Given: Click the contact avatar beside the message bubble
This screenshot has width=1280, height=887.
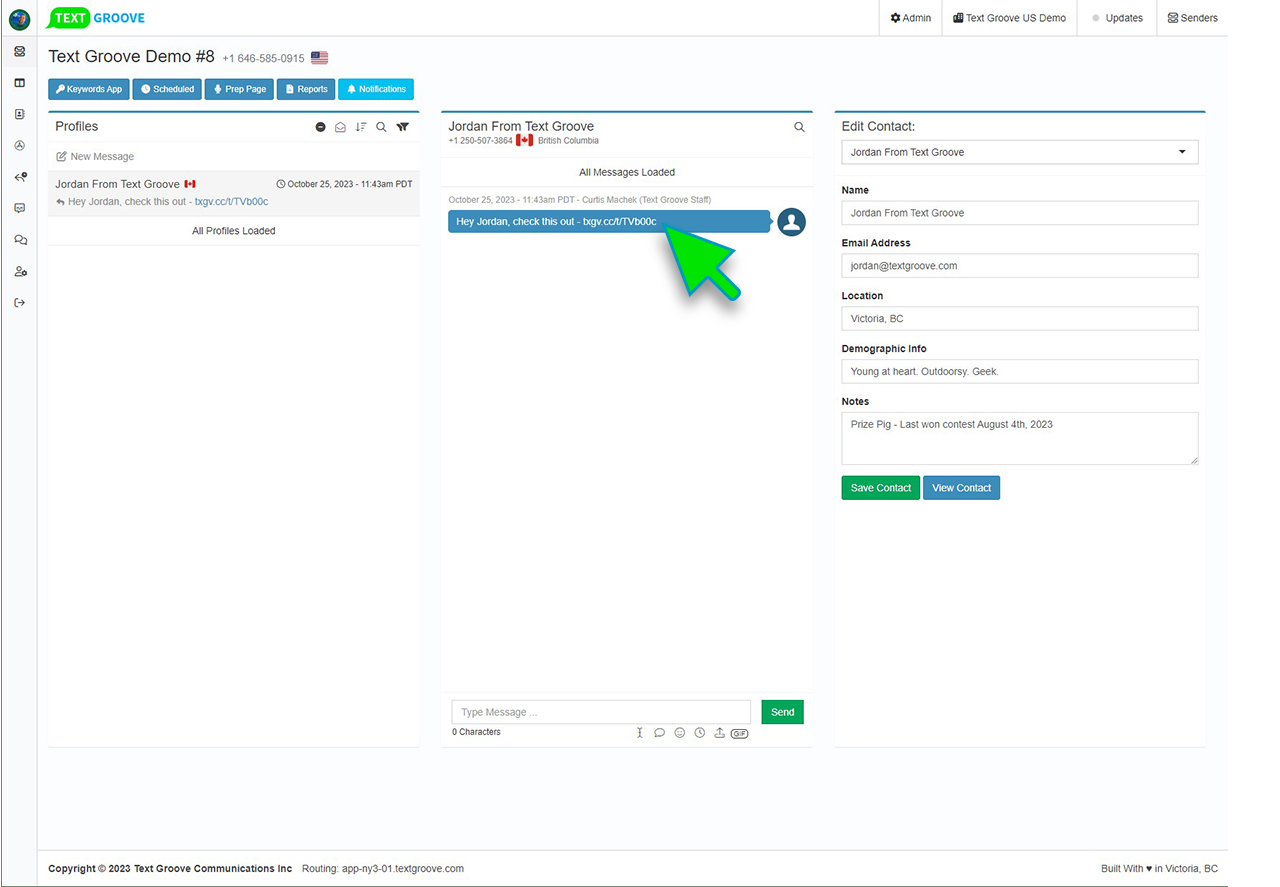Looking at the screenshot, I should (x=791, y=221).
